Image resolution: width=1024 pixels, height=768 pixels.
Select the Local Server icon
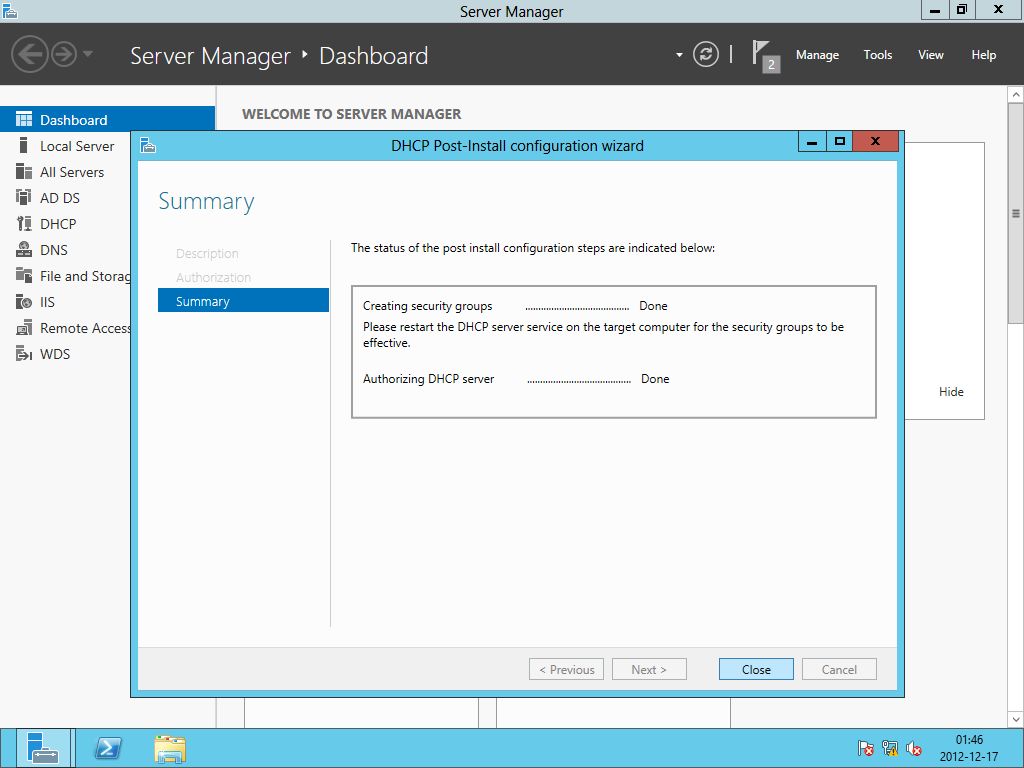[x=24, y=145]
